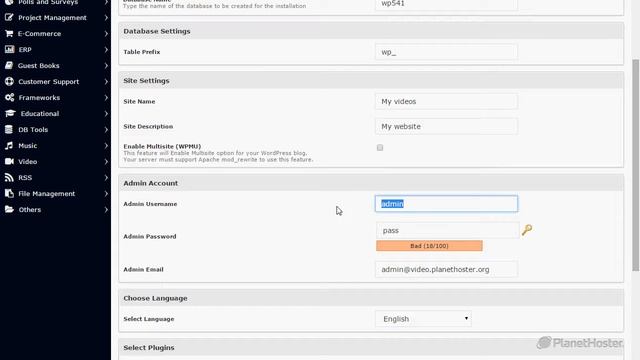Open the ERP category label
Viewport: 640px width, 360px height.
(x=25, y=49)
